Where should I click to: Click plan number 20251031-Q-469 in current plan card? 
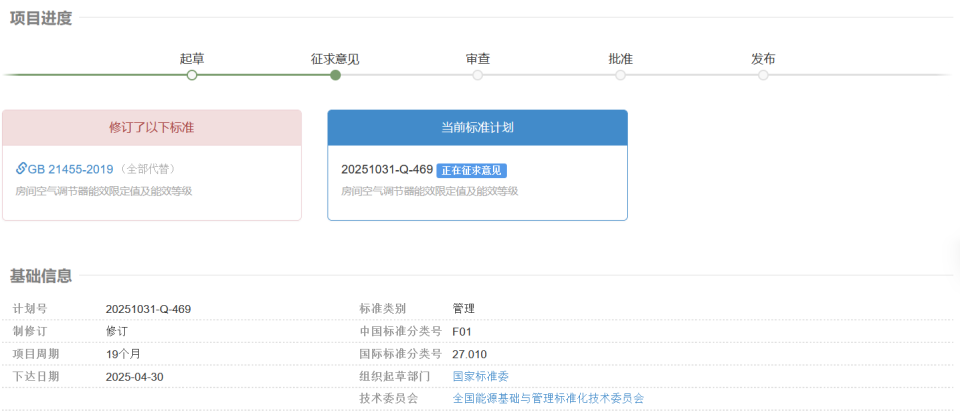tap(387, 170)
